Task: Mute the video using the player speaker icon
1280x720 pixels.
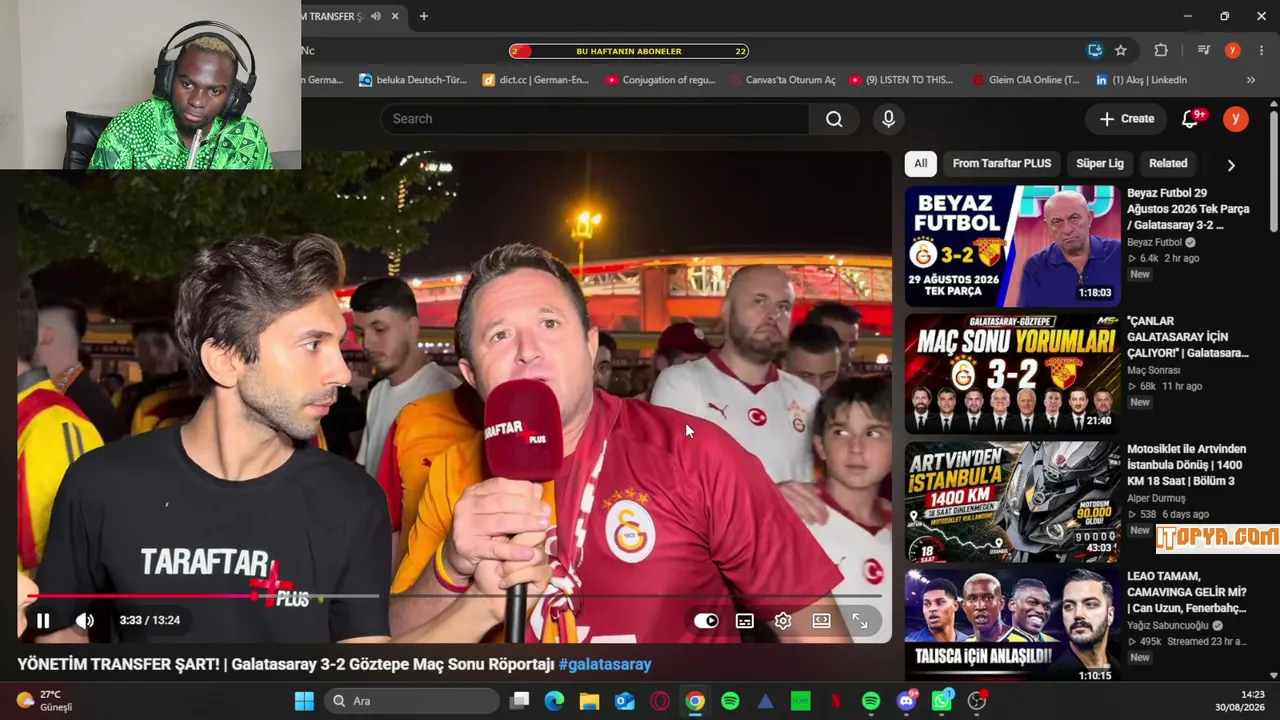Action: point(85,620)
